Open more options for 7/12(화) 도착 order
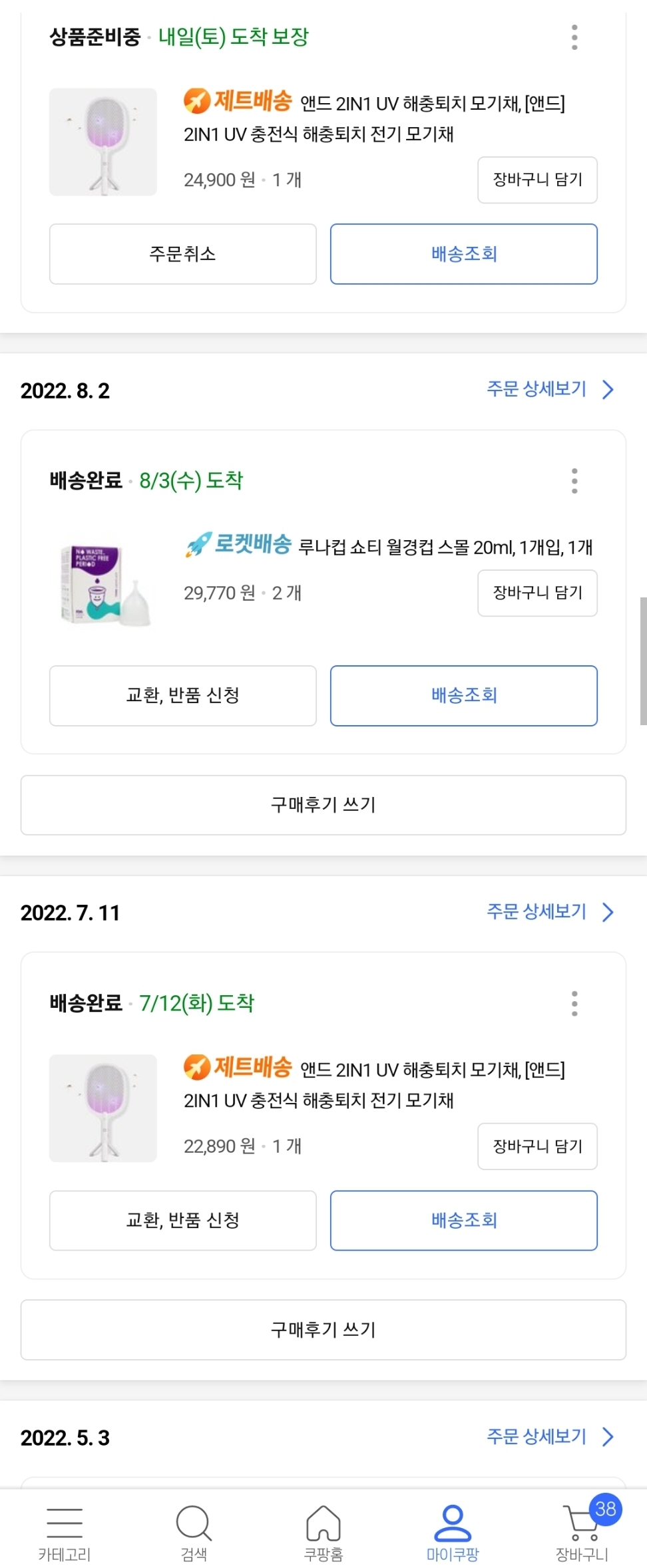 574,1003
